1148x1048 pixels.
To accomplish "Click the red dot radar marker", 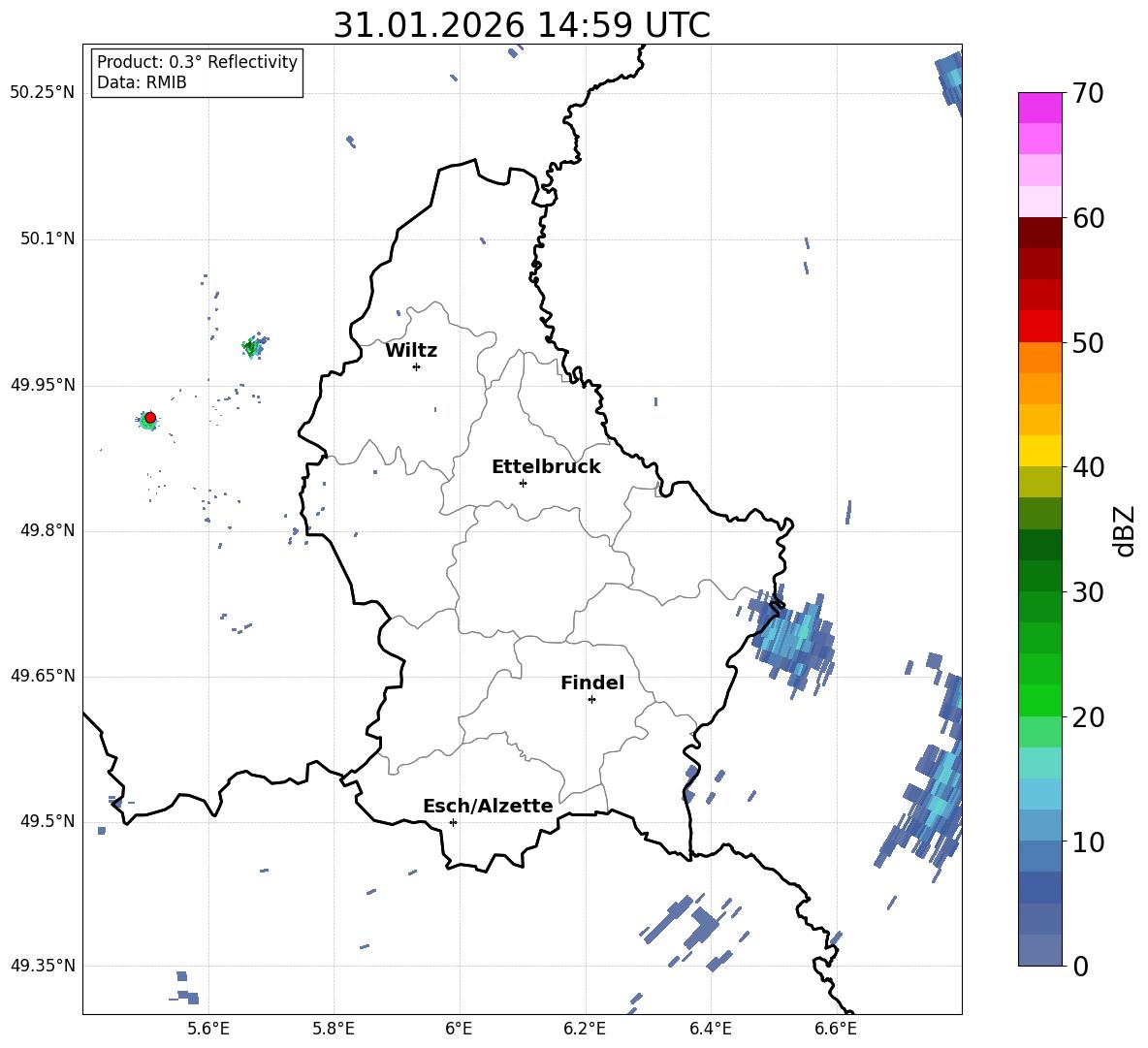I will tap(149, 417).
